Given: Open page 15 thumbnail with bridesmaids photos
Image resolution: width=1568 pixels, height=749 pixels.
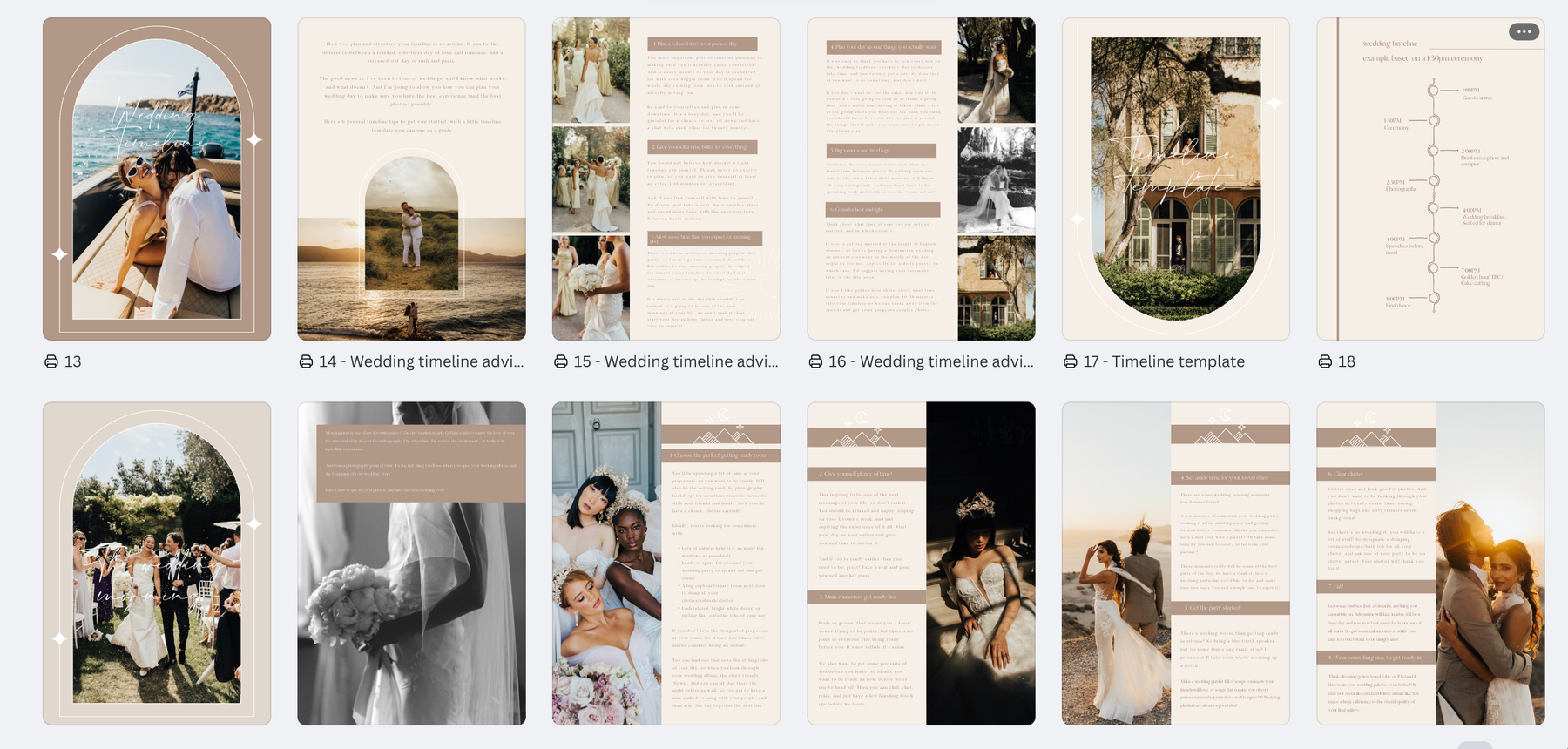Looking at the screenshot, I should pos(666,179).
